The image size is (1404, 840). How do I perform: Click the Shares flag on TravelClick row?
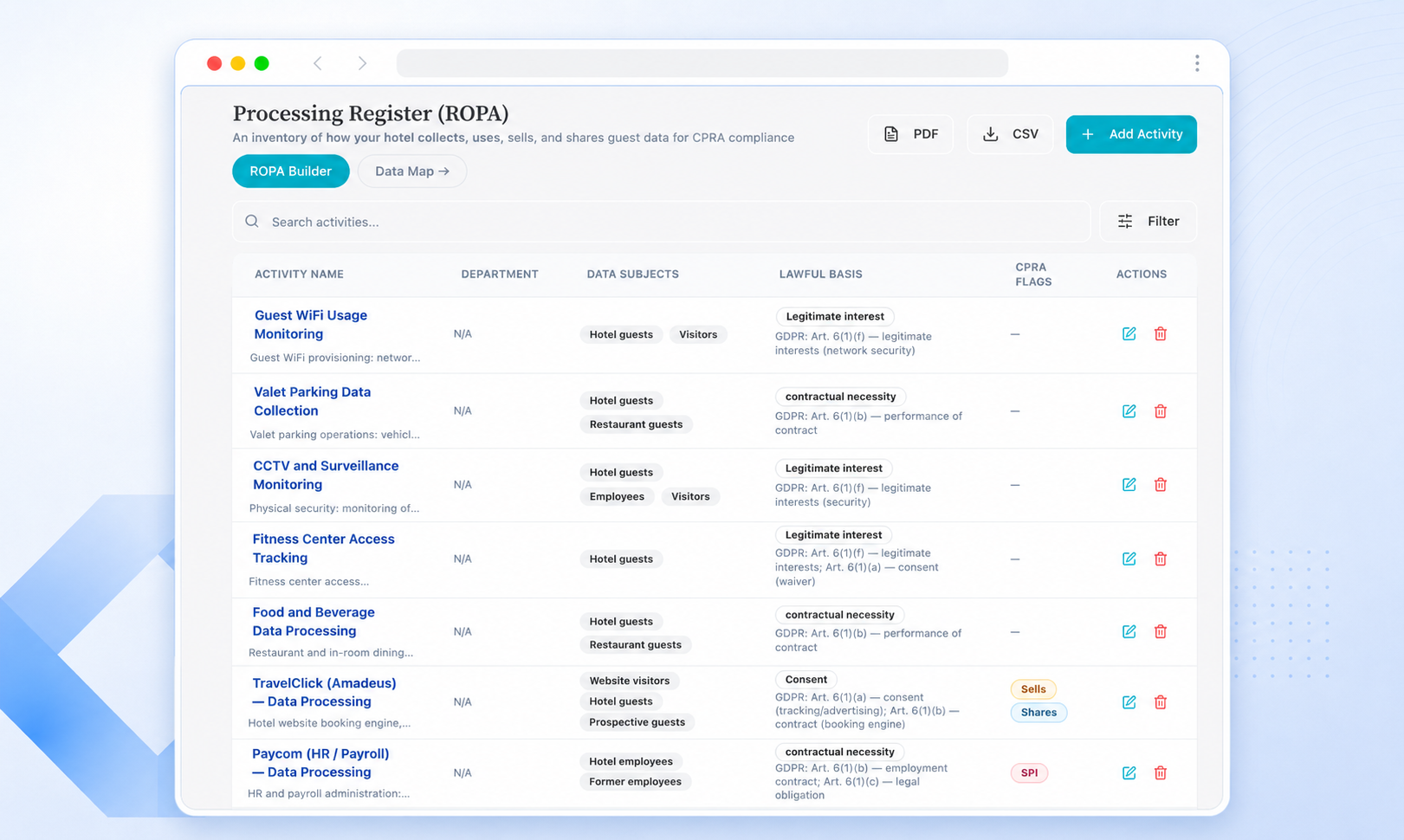point(1038,713)
